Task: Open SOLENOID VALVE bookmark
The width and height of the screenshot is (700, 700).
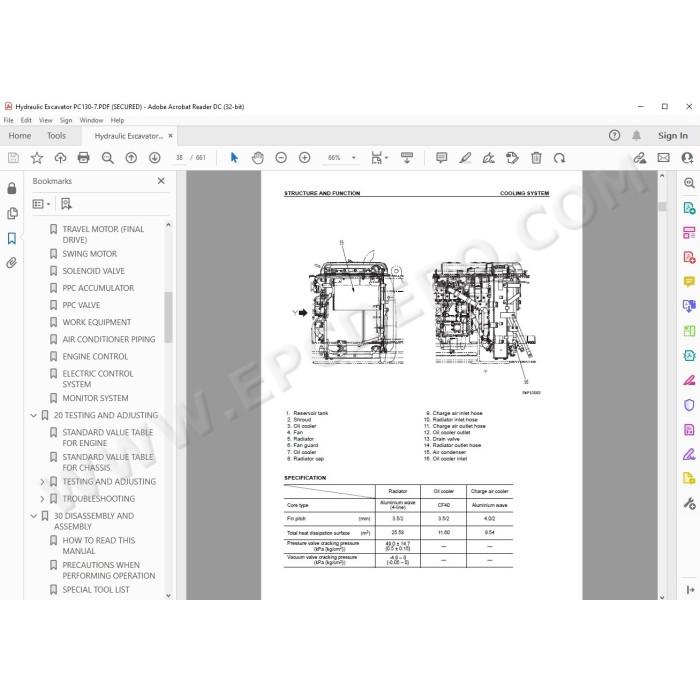Action: (x=93, y=271)
